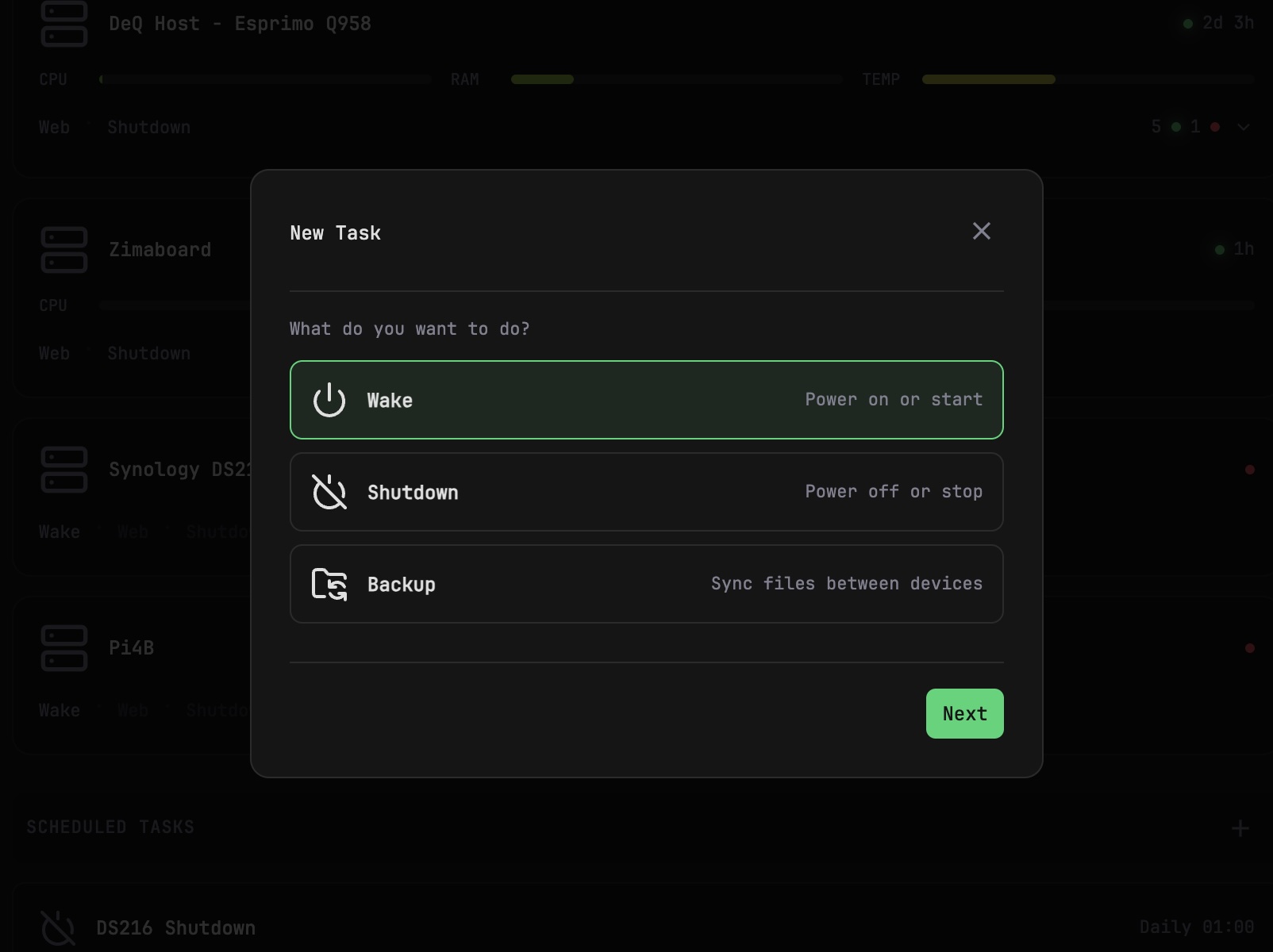
Task: Click the DS216 Shutdown task icon
Action: (58, 927)
